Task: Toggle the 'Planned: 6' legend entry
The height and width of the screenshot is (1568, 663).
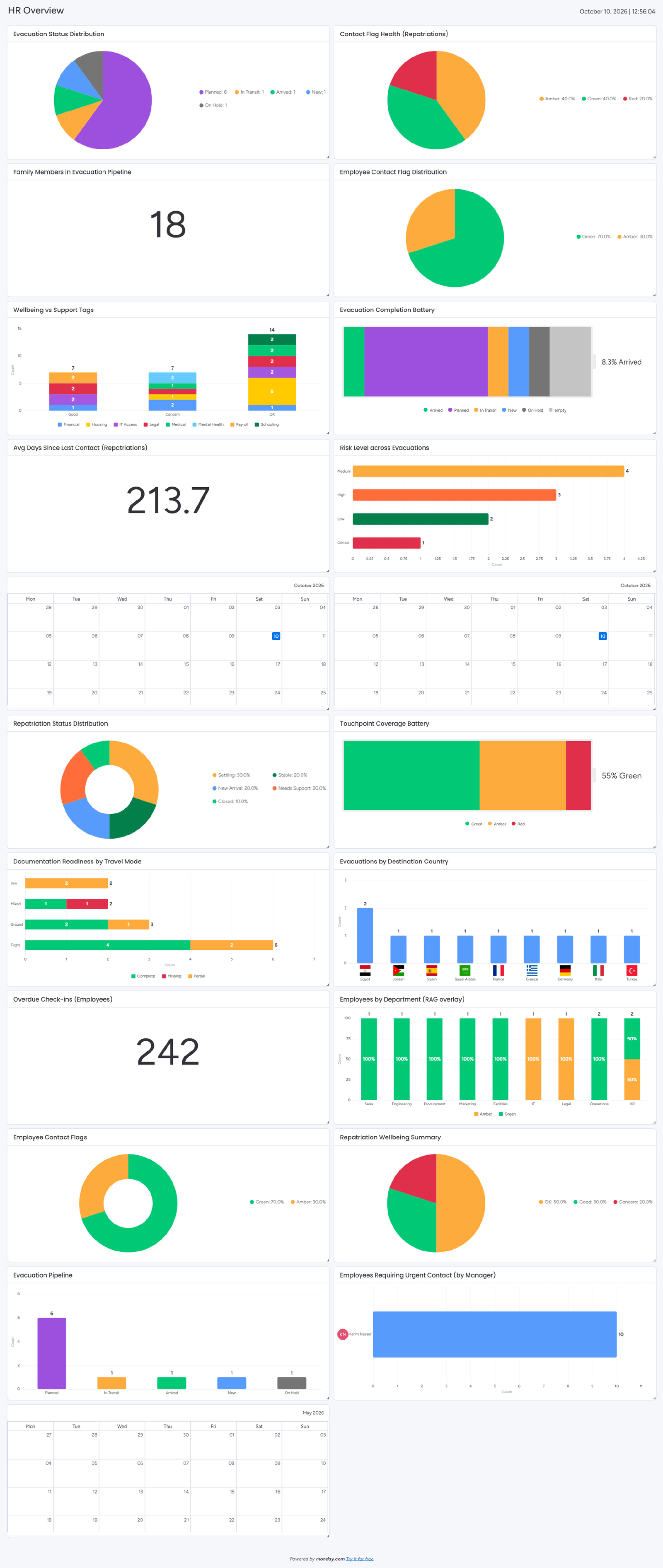Action: click(x=213, y=92)
